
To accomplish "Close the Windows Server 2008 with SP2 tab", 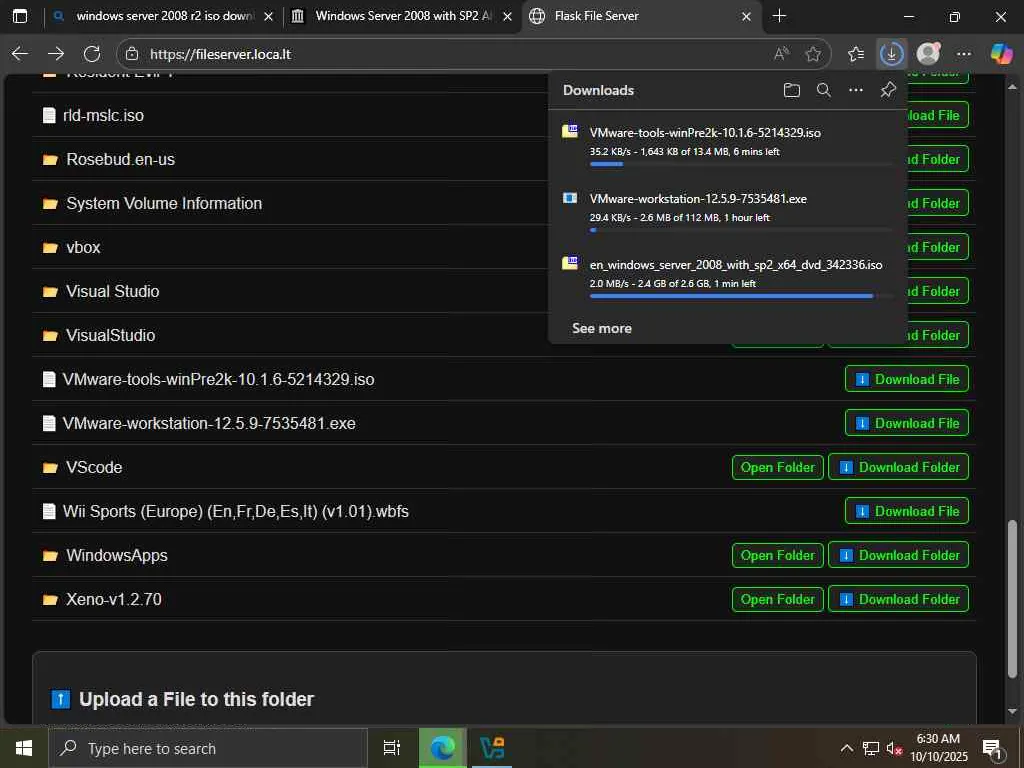I will click(507, 16).
